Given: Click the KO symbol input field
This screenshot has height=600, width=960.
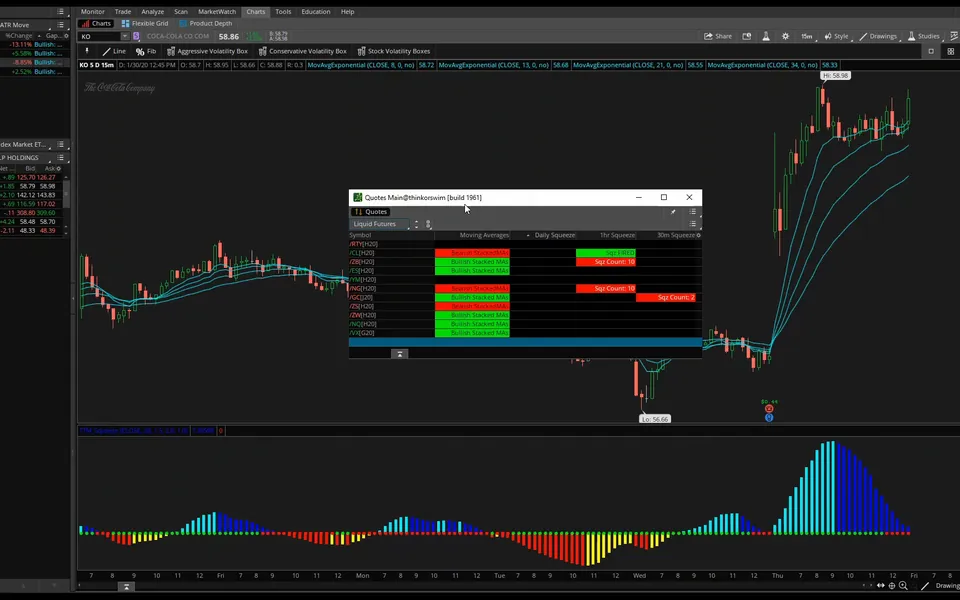Looking at the screenshot, I should click(x=100, y=36).
